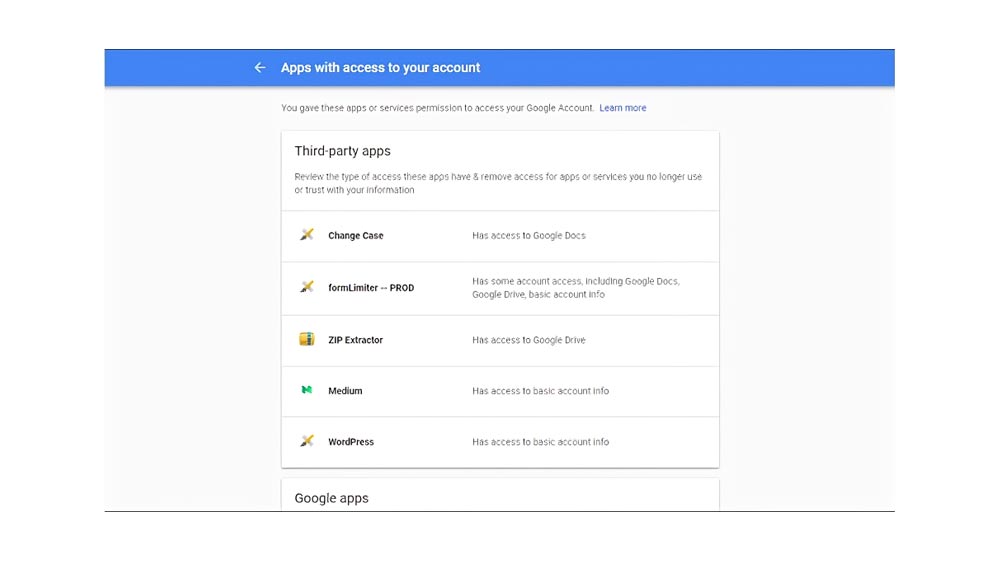Expand Change Case's Google Docs access details

pos(528,236)
